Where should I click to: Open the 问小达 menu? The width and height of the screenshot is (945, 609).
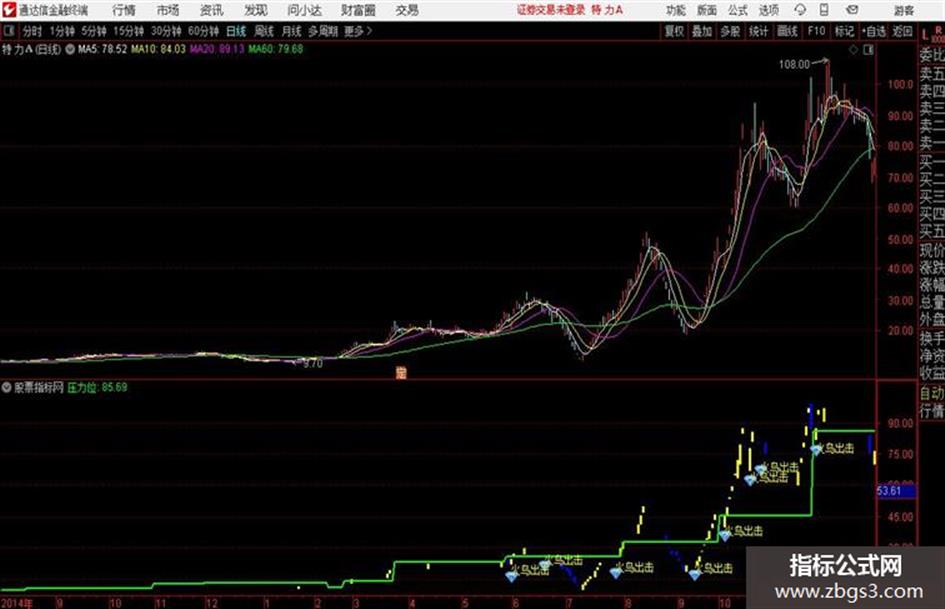click(x=304, y=10)
